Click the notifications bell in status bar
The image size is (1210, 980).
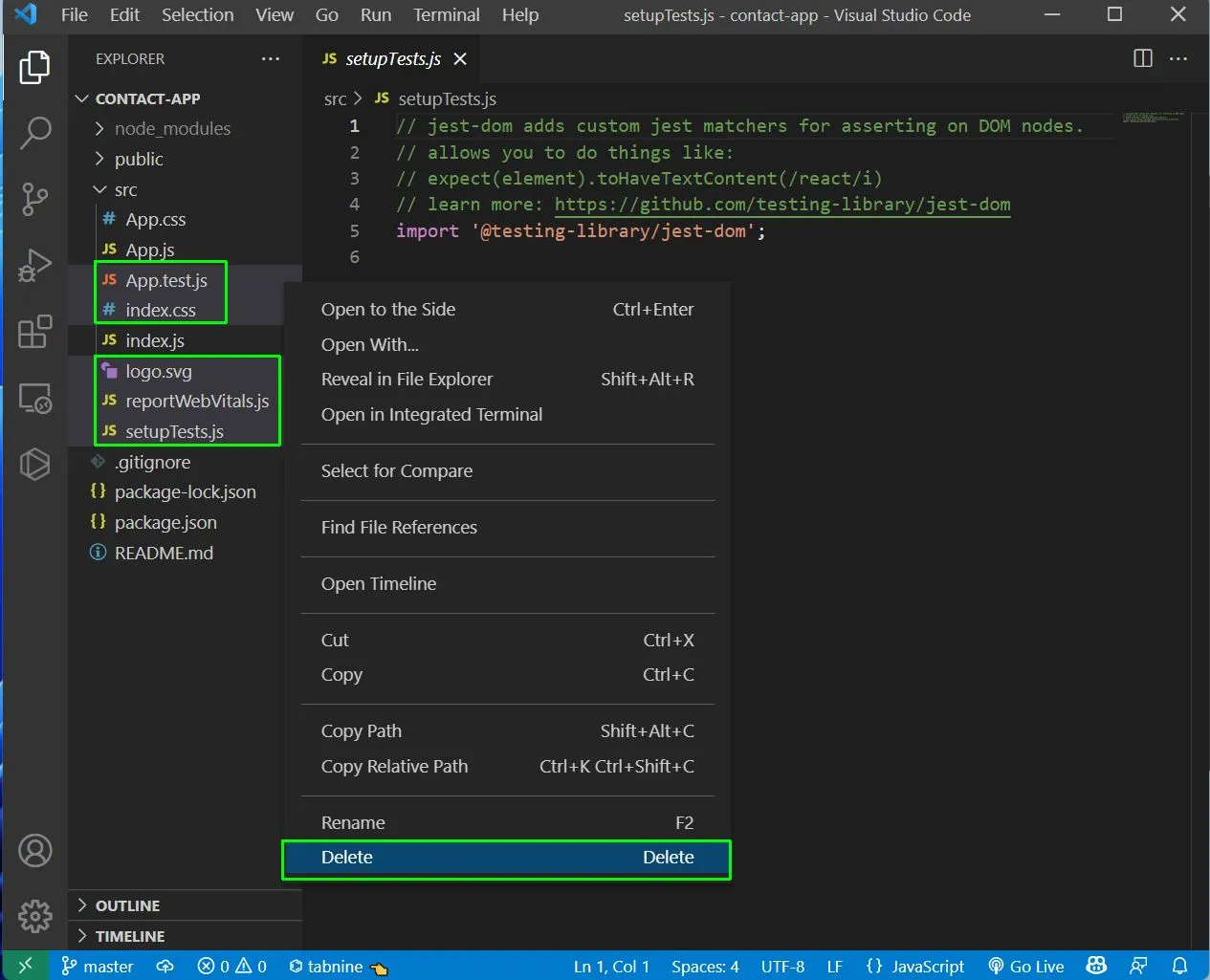coord(1179,966)
